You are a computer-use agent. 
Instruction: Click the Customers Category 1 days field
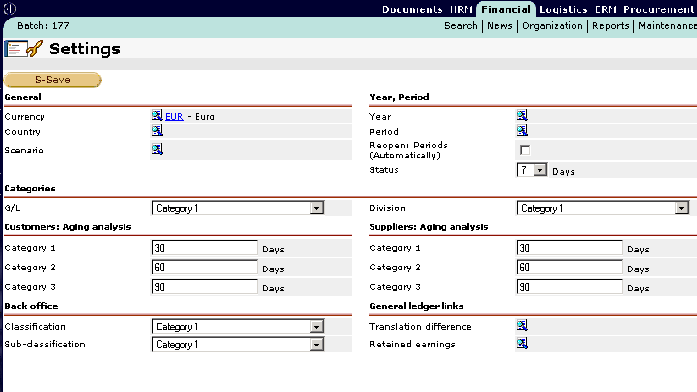[204, 248]
